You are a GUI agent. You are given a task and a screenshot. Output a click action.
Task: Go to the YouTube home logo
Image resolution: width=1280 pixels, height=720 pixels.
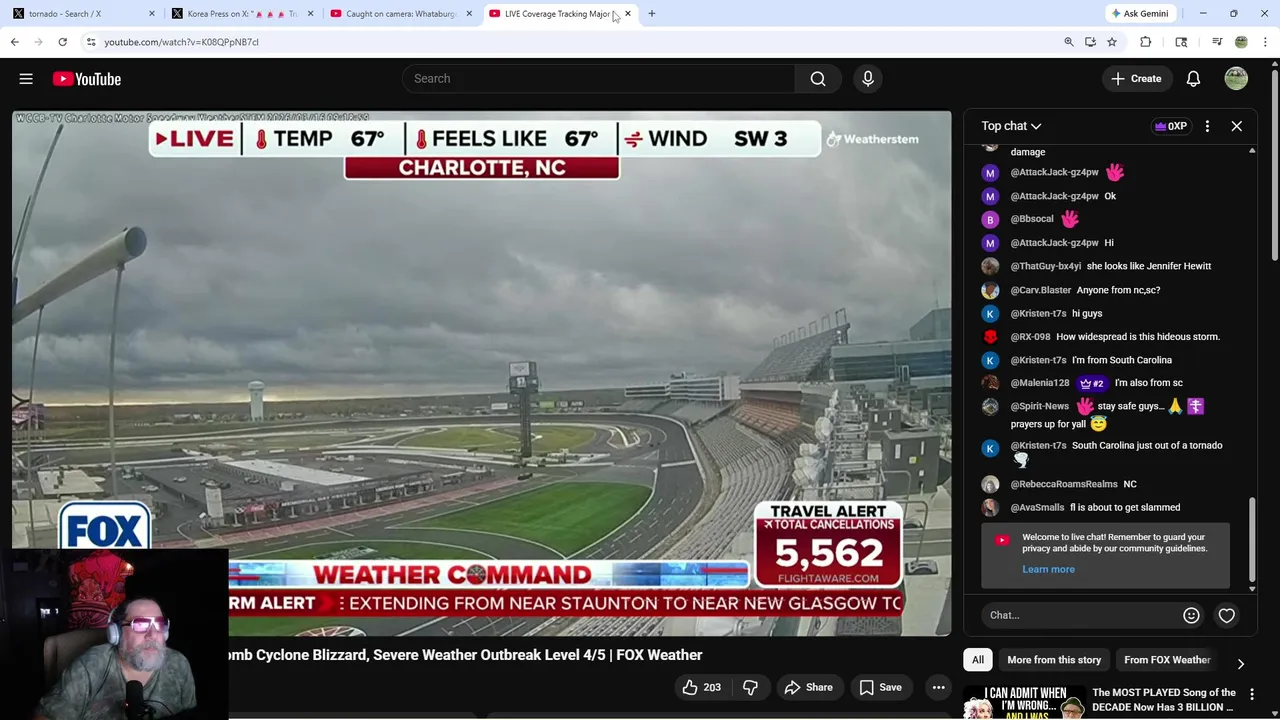(87, 79)
